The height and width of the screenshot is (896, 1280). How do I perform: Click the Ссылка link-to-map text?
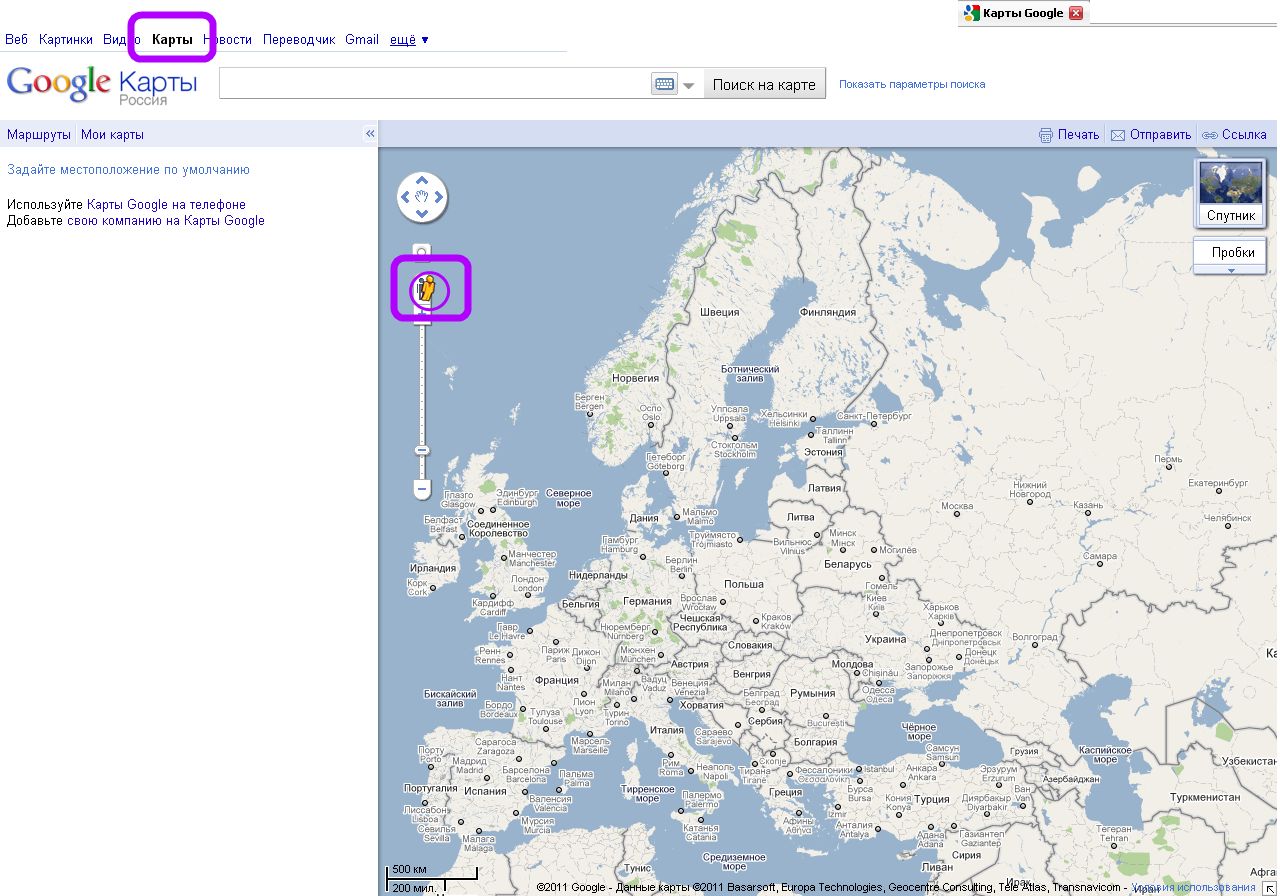coord(1244,135)
